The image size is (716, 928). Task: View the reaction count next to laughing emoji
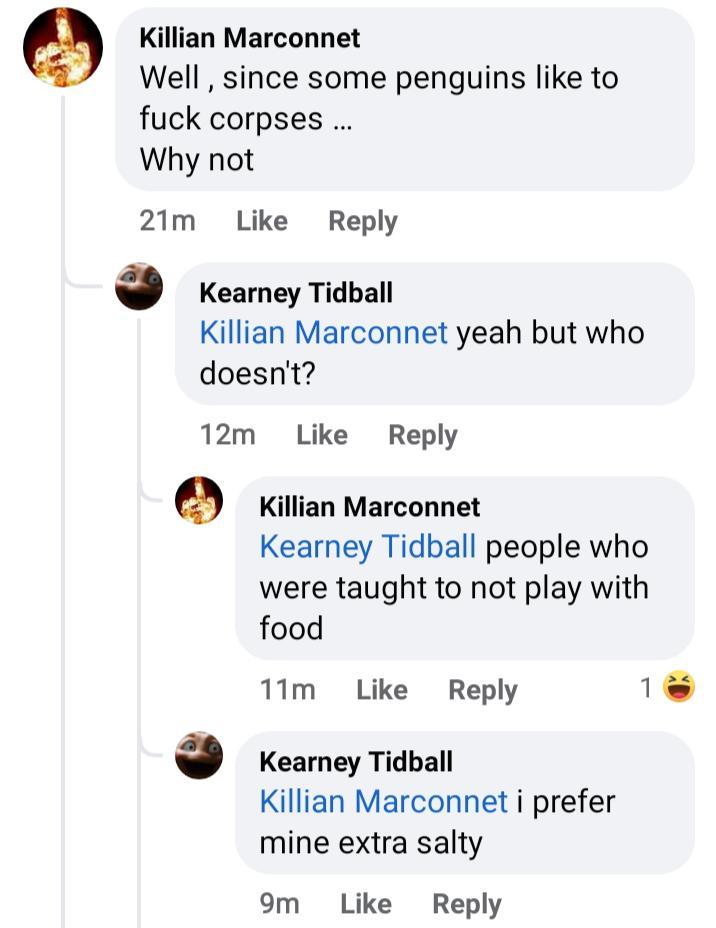[x=646, y=688]
